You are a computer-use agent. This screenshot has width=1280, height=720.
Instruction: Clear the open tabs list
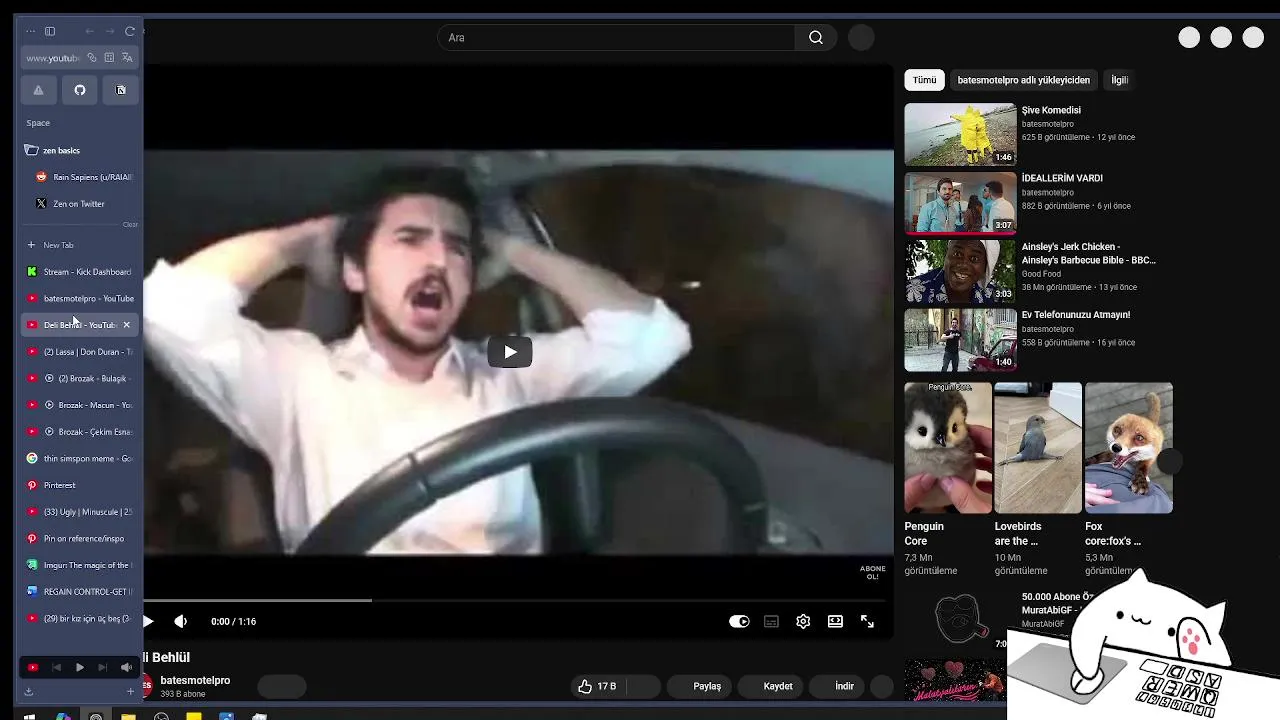[130, 225]
